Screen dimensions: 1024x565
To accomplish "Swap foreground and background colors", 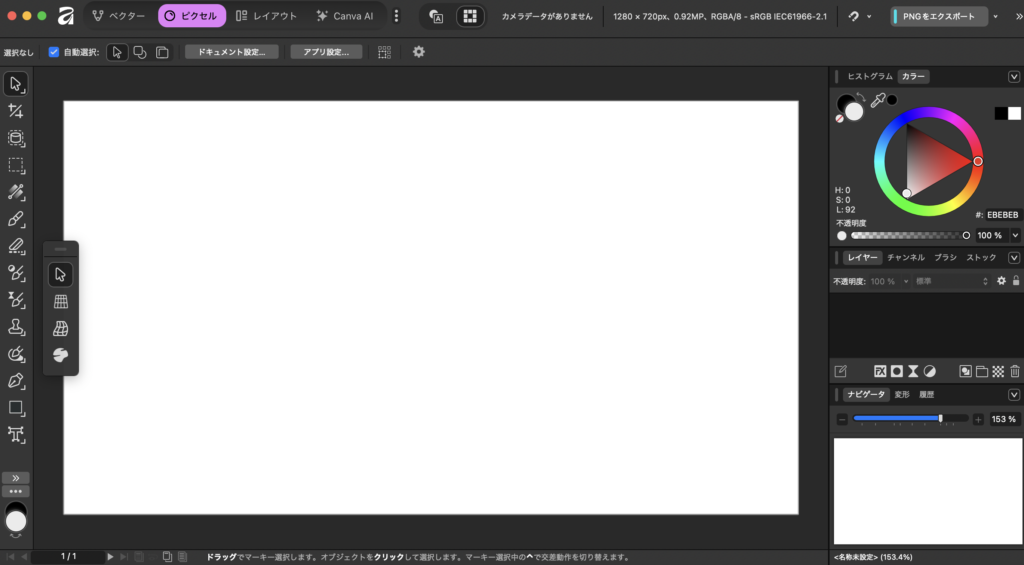I will (x=861, y=97).
